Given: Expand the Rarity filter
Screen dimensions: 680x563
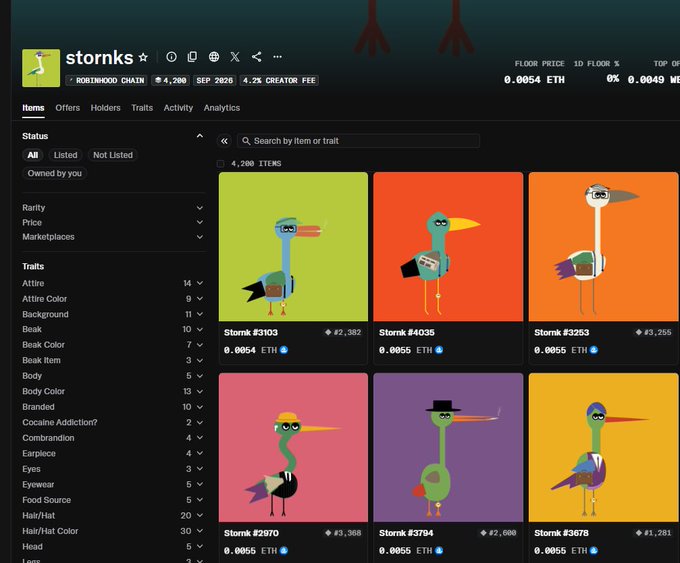Looking at the screenshot, I should tap(113, 208).
